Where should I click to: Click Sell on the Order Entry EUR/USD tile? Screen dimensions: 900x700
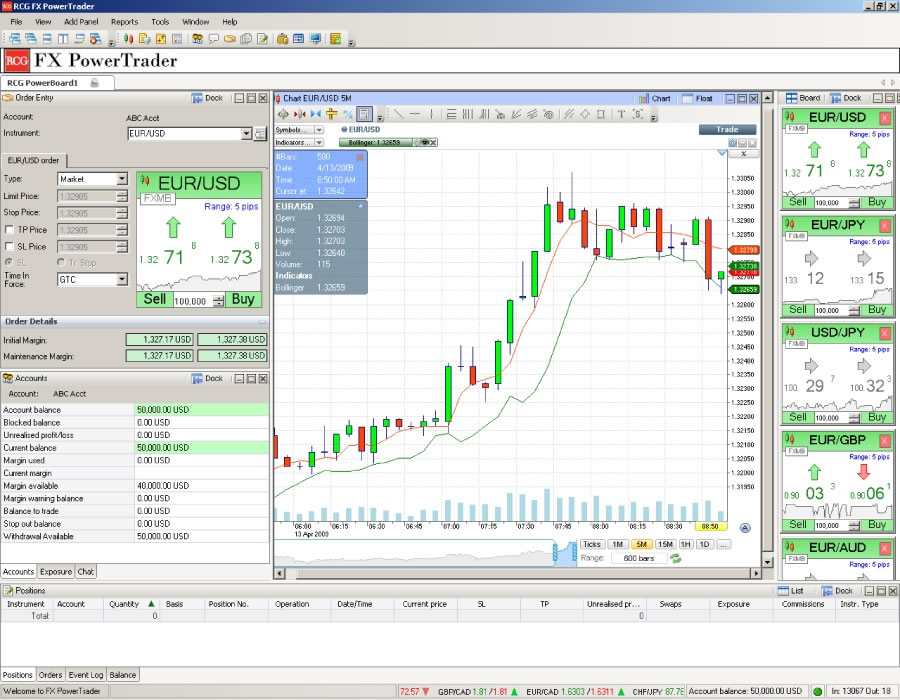155,300
